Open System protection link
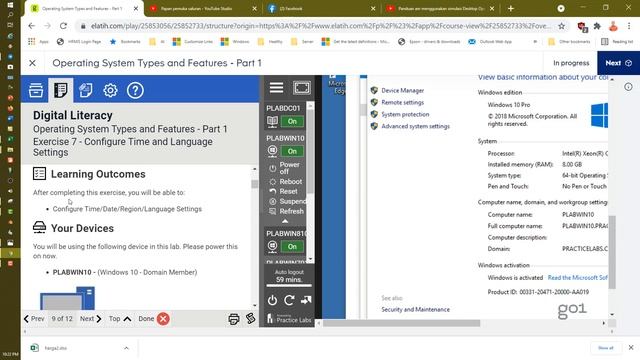Image resolution: width=640 pixels, height=360 pixels. click(405, 114)
